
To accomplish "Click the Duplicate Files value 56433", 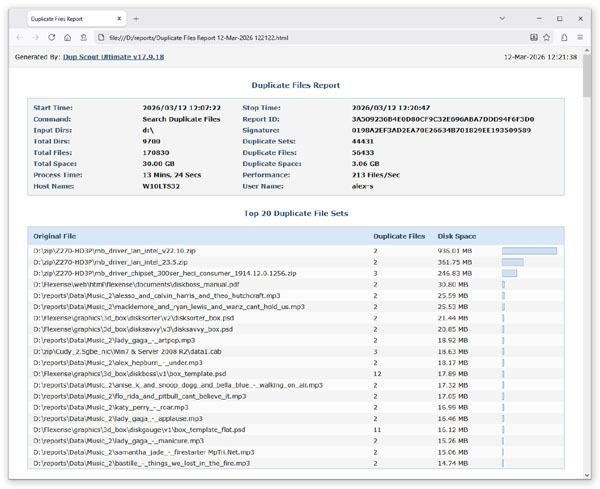I will pos(363,152).
